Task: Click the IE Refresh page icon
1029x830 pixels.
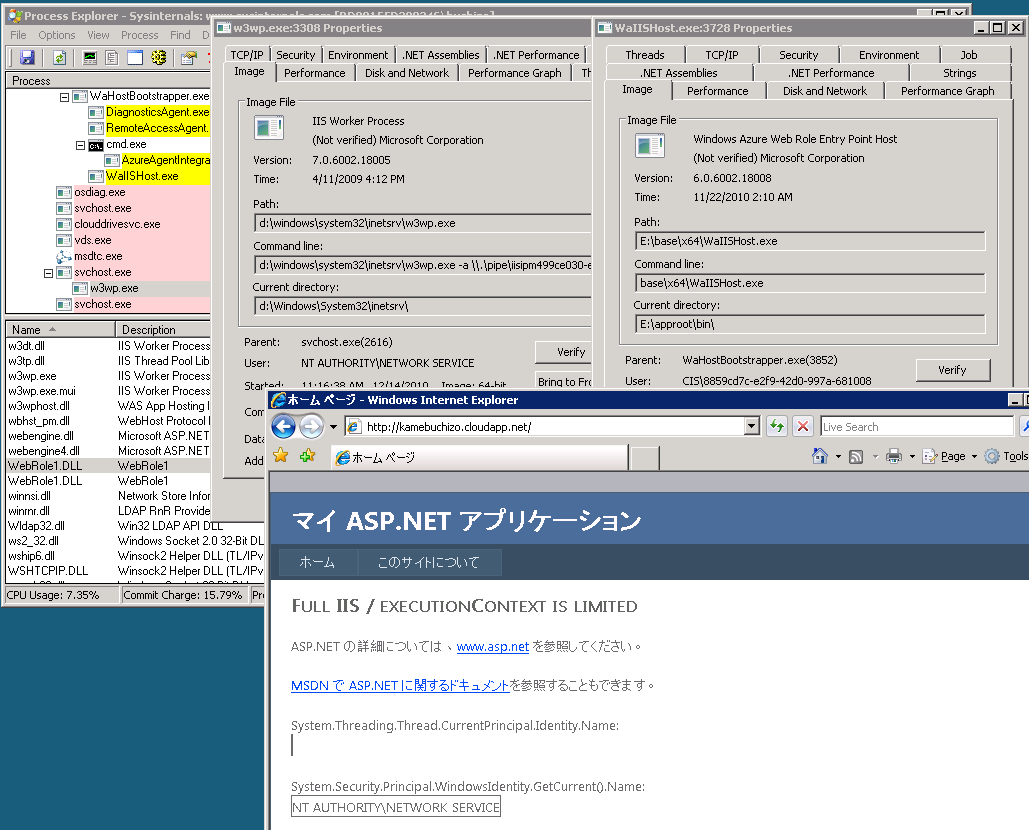Action: click(x=777, y=427)
